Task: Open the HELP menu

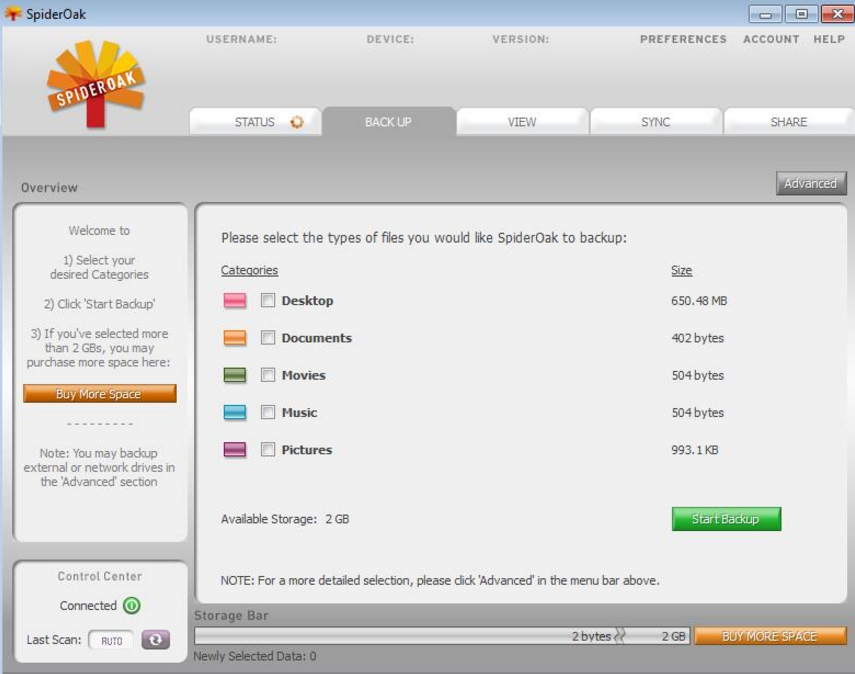Action: click(x=829, y=39)
